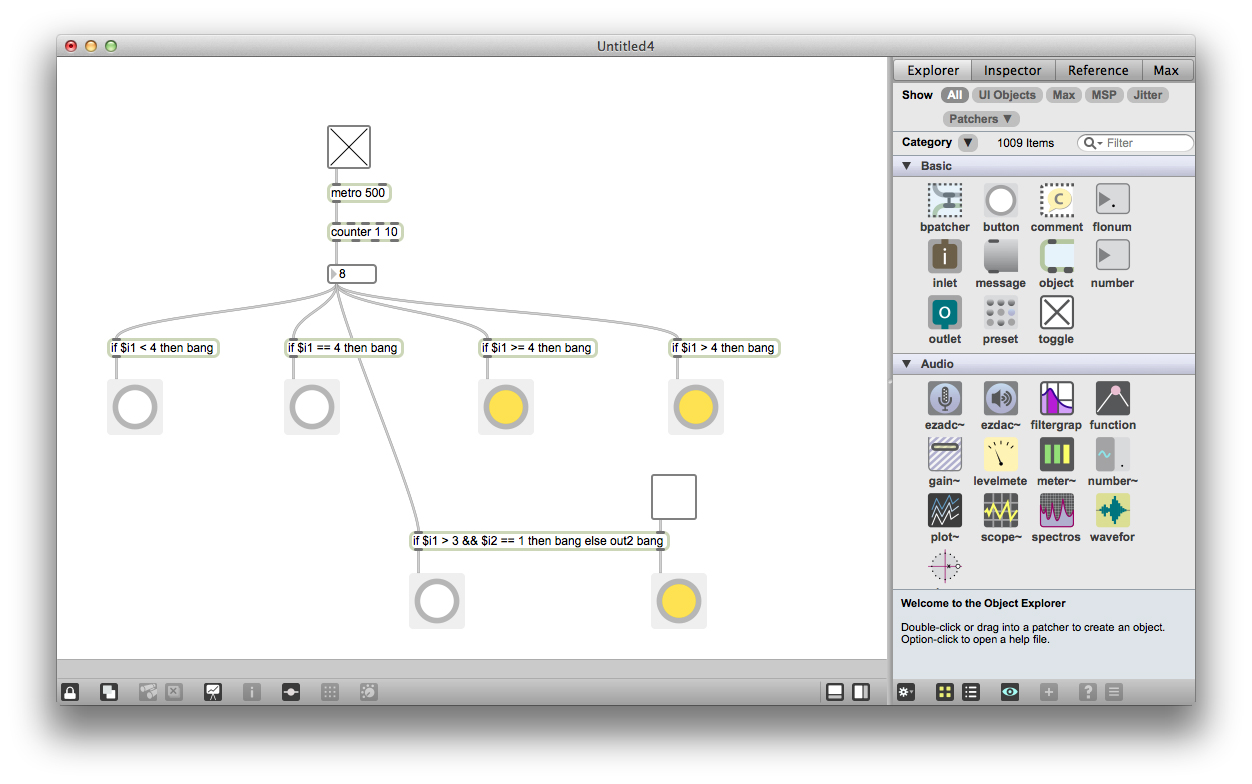Select the outlet object icon
The width and height of the screenshot is (1252, 784).
(945, 312)
